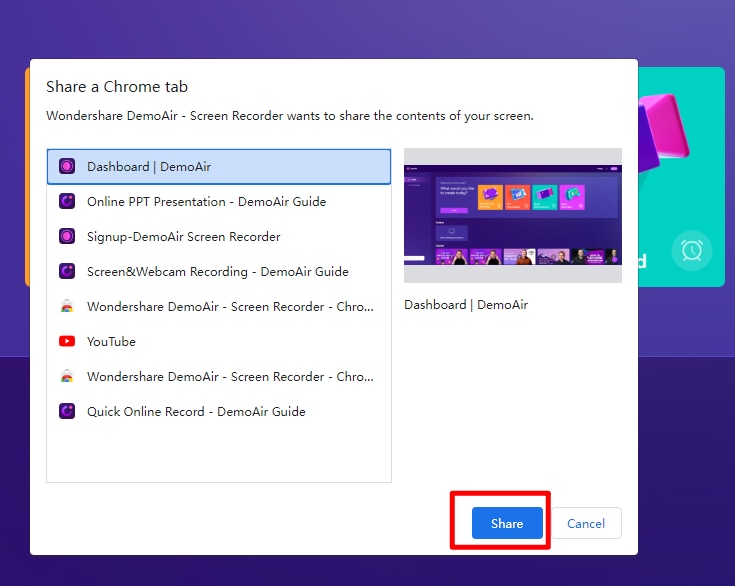735x586 pixels.
Task: Click the Signup-DemoAir favicon icon
Action: click(x=67, y=236)
